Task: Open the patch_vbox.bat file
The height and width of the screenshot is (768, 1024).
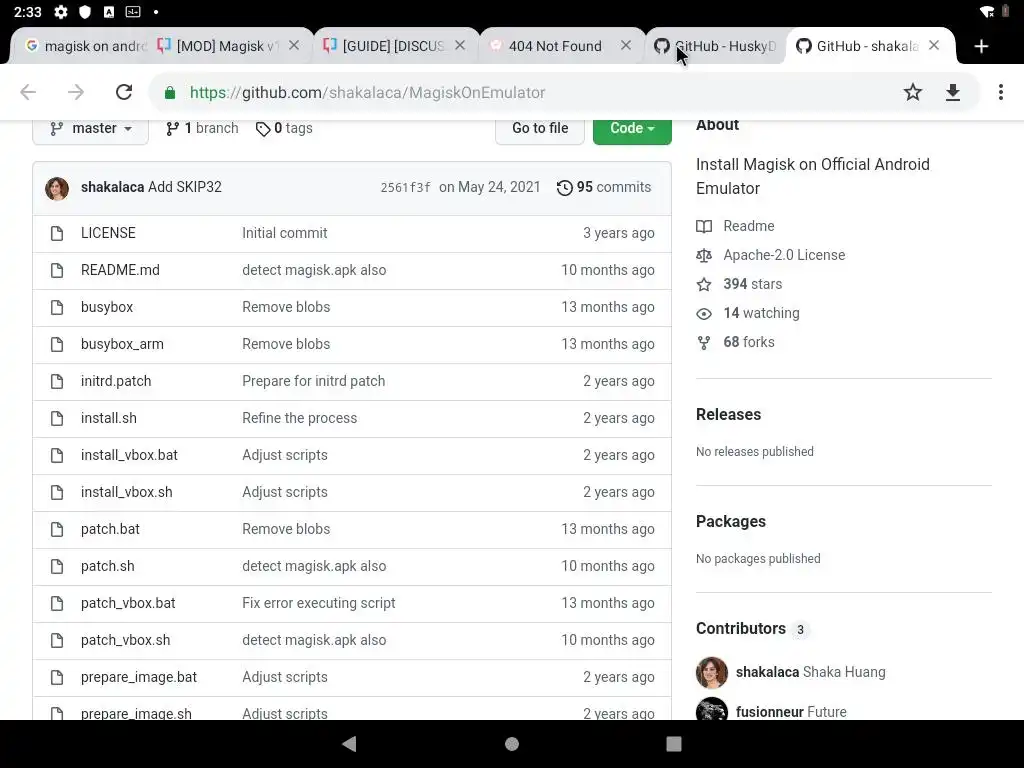Action: click(x=128, y=603)
